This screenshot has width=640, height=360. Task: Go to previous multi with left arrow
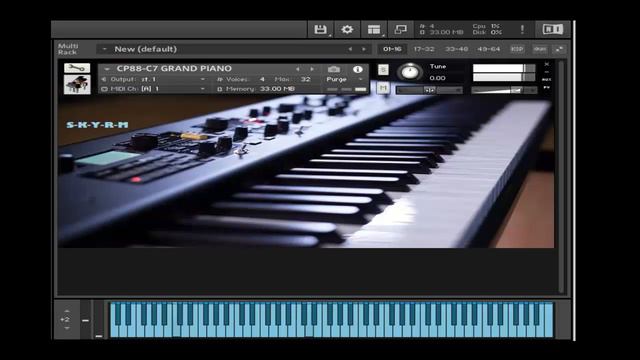click(350, 49)
